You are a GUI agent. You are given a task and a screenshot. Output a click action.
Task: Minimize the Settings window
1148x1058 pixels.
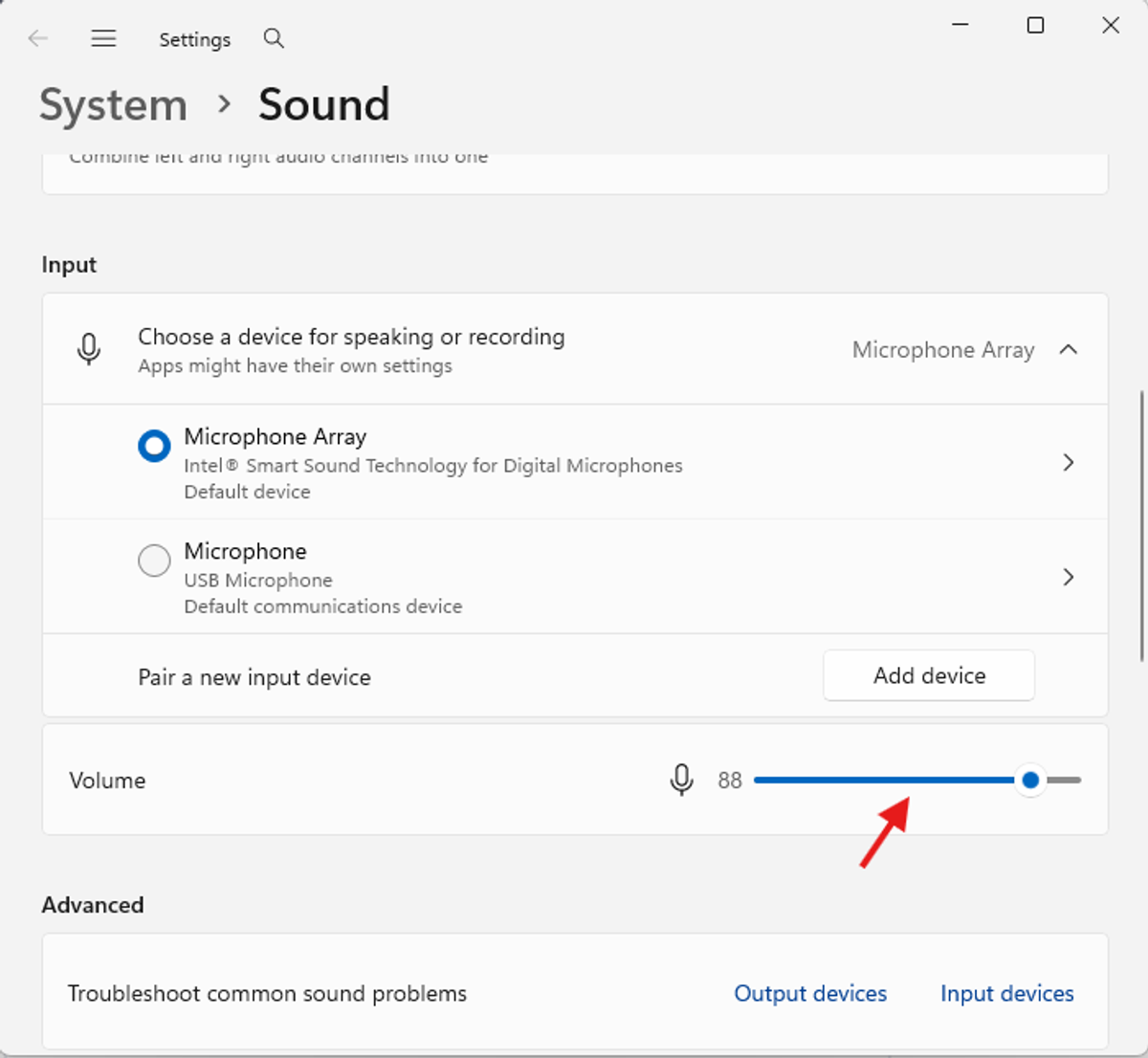[x=960, y=25]
